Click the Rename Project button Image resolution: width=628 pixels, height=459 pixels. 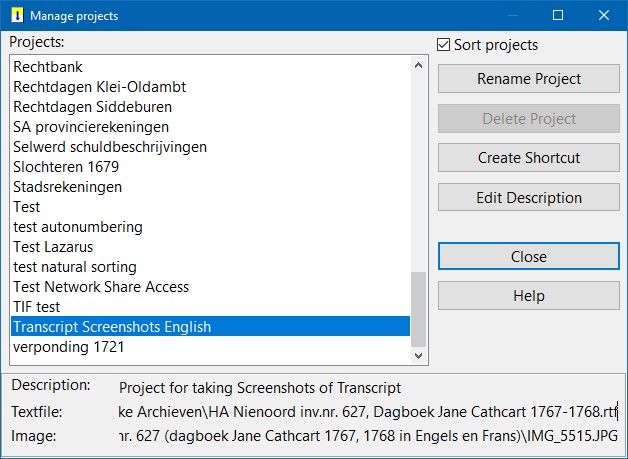pos(529,79)
